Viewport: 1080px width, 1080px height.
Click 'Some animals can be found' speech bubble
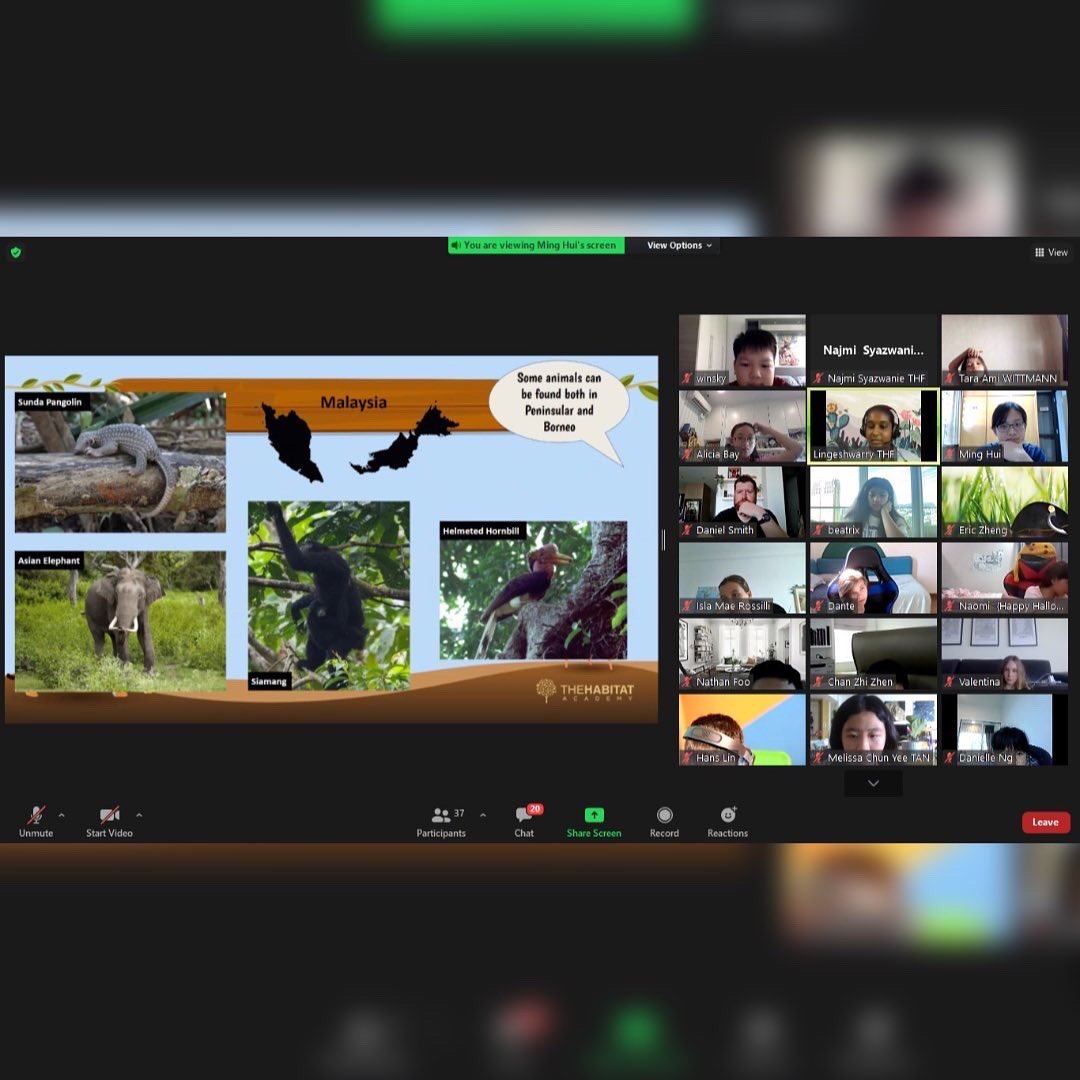pos(559,411)
